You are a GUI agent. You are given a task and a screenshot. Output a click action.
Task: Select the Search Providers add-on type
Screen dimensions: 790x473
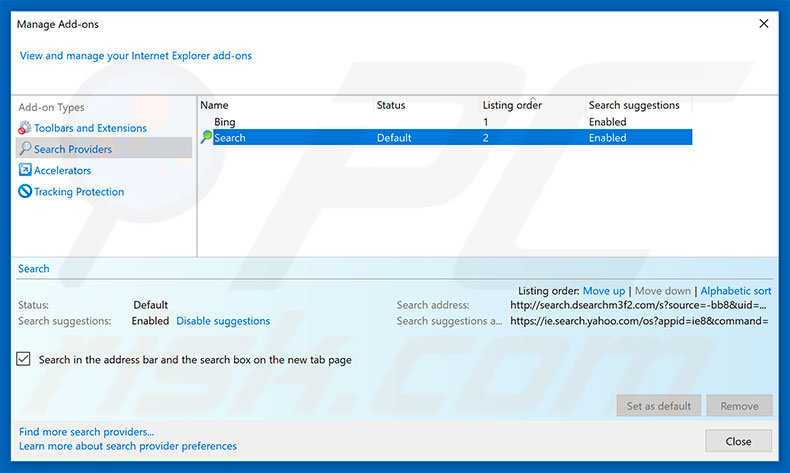pyautogui.click(x=104, y=149)
